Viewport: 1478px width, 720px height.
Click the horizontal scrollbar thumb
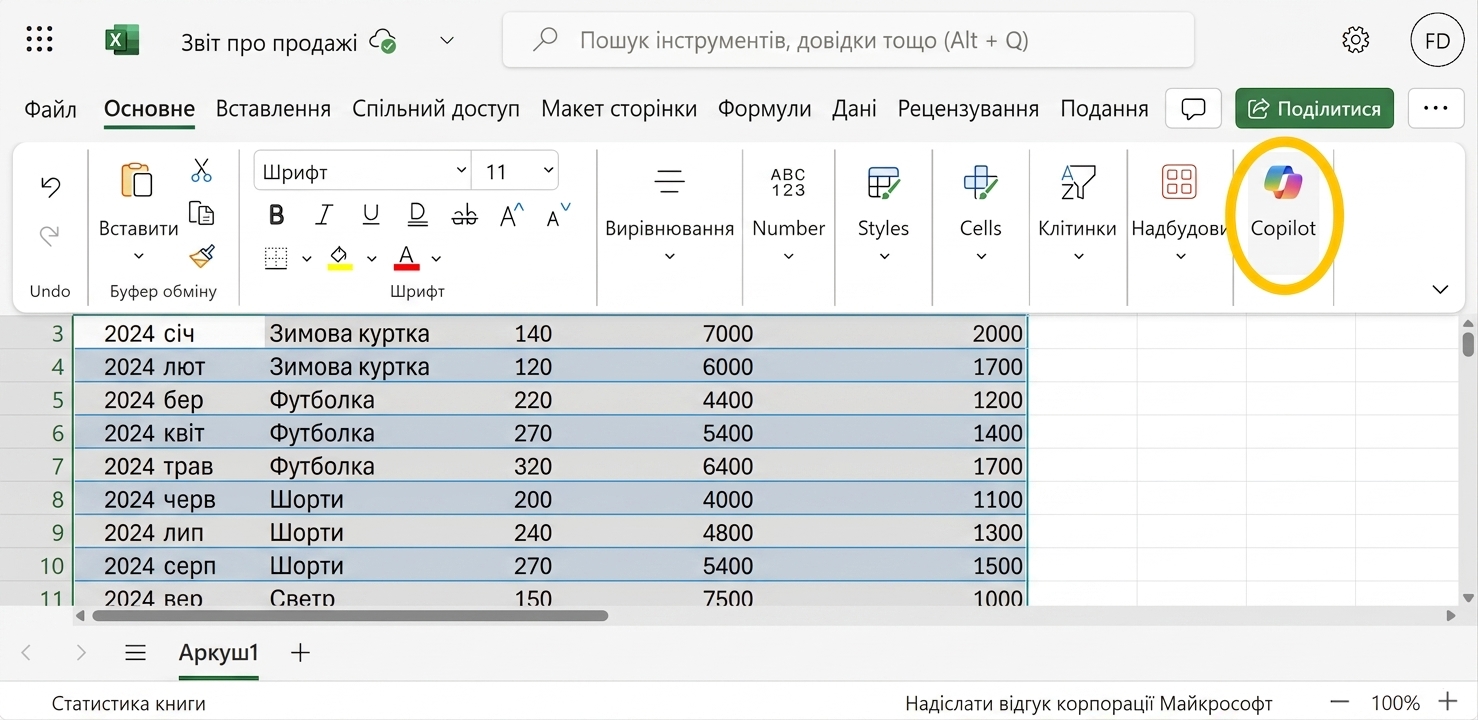point(350,616)
